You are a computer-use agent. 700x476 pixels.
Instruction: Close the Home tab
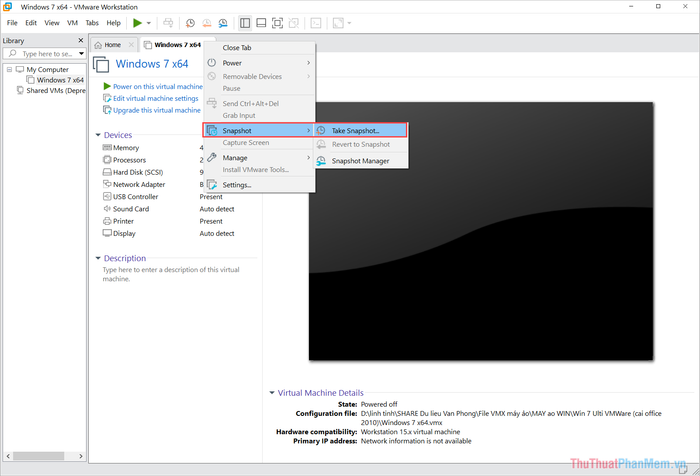pos(131,45)
